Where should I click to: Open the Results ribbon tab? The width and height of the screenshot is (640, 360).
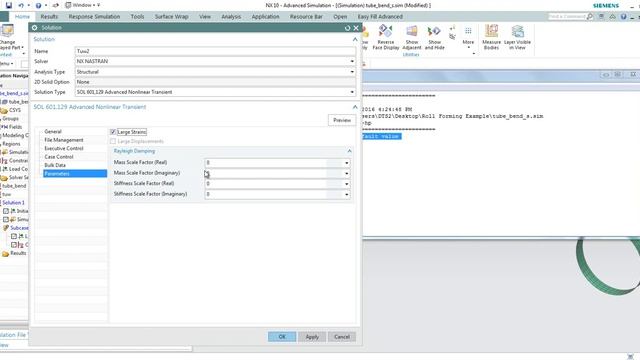pos(49,17)
